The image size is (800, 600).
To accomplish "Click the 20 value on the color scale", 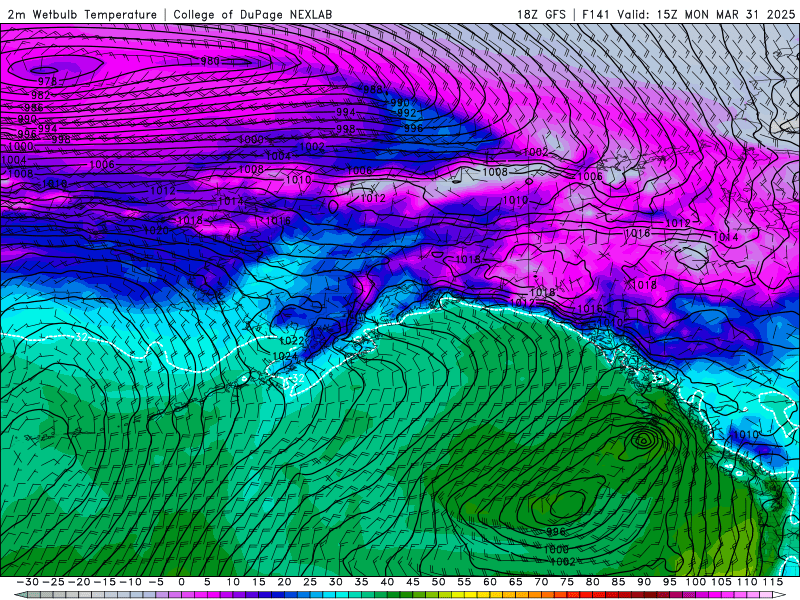I will tap(285, 582).
